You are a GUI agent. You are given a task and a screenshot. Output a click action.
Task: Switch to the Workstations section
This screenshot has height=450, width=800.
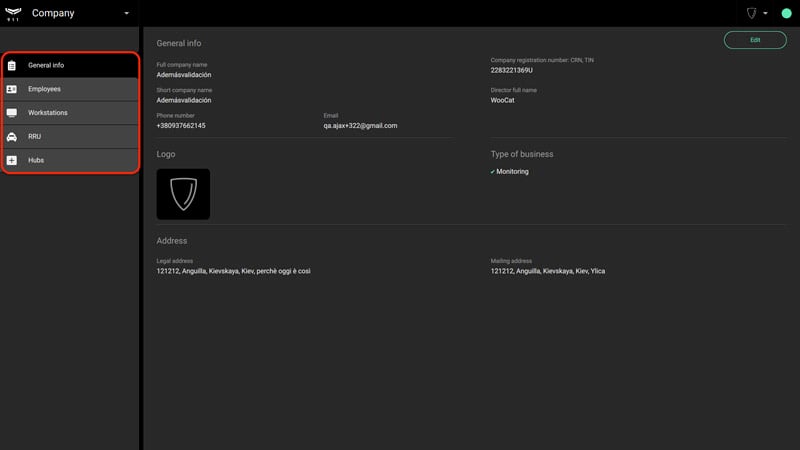(x=70, y=113)
